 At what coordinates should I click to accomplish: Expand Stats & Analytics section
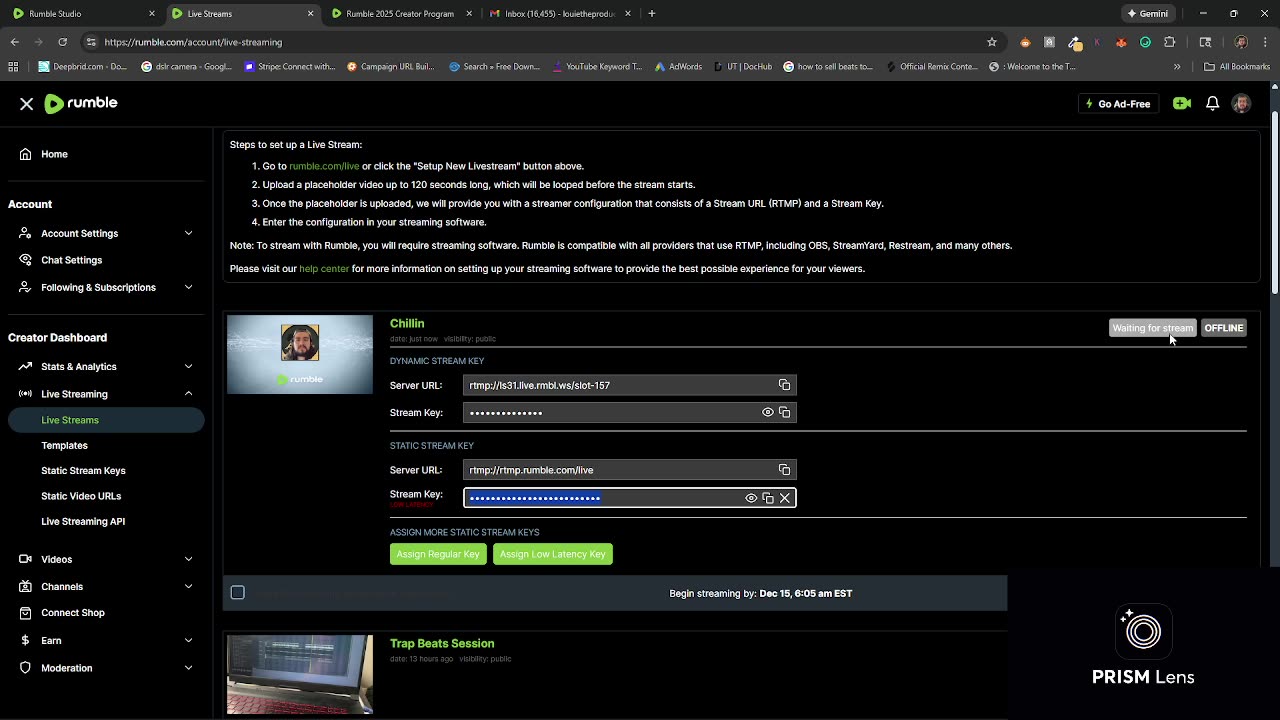(x=104, y=366)
